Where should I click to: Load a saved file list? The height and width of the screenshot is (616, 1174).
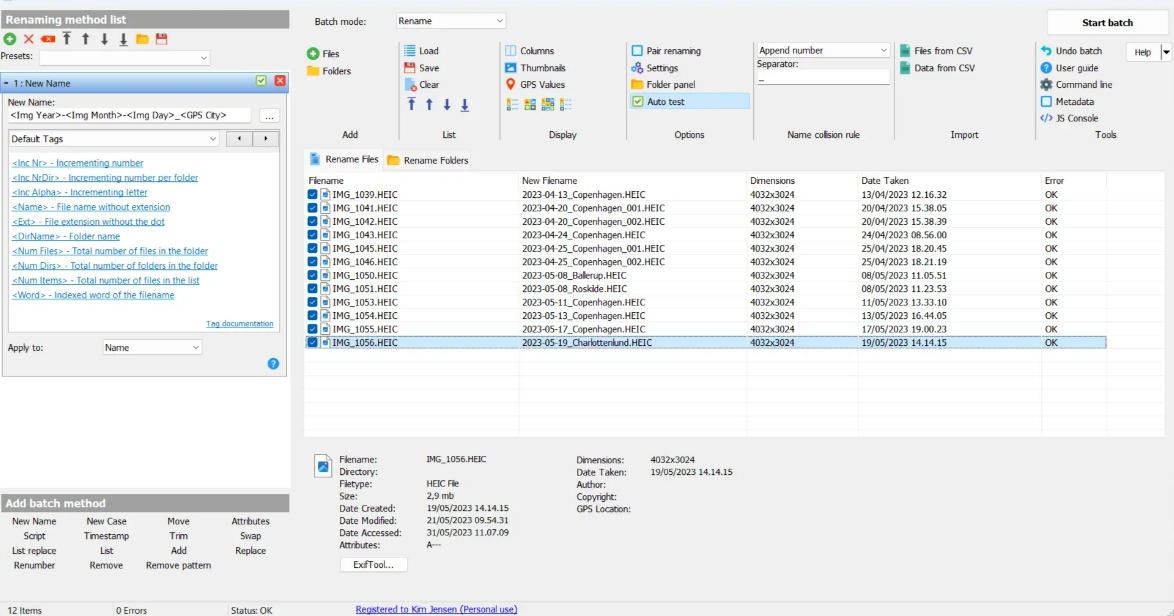click(x=421, y=51)
